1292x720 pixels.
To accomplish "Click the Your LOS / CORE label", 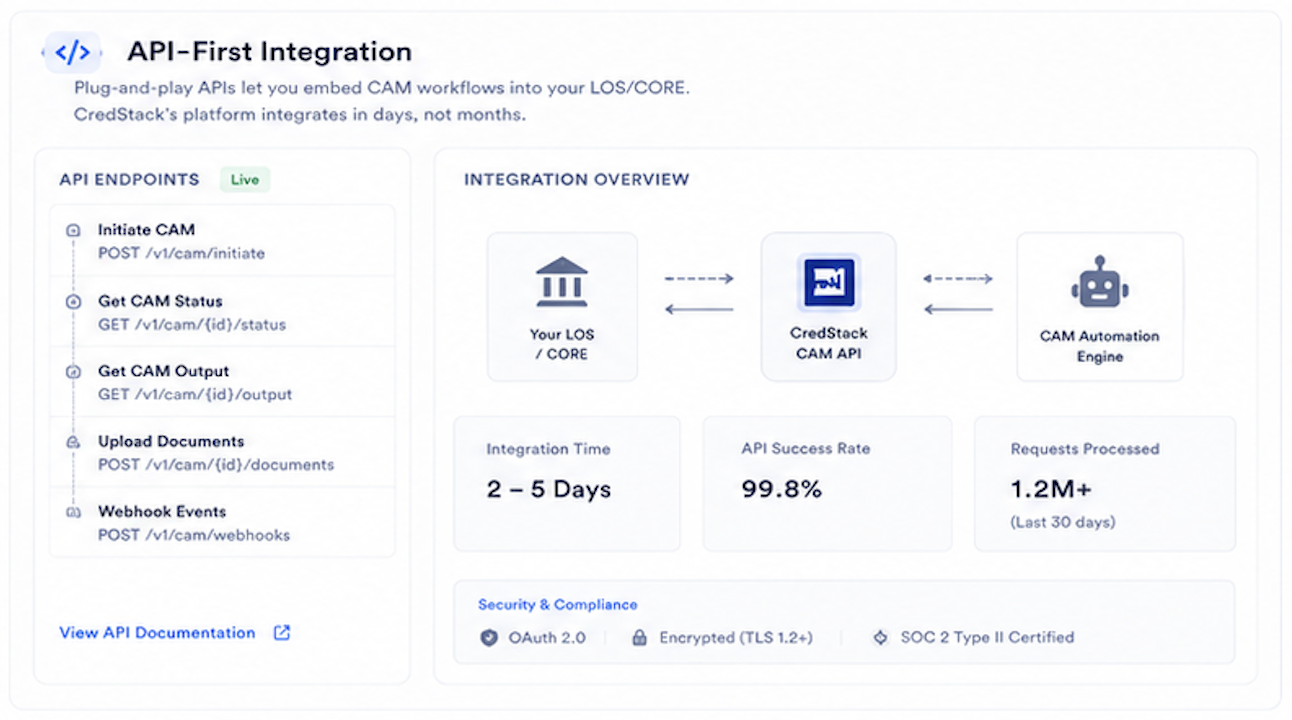I will pyautogui.click(x=562, y=344).
